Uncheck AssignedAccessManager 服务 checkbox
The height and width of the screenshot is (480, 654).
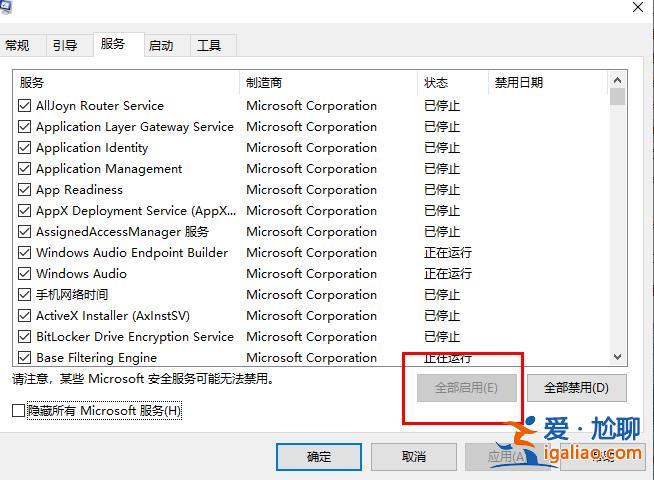[25, 231]
